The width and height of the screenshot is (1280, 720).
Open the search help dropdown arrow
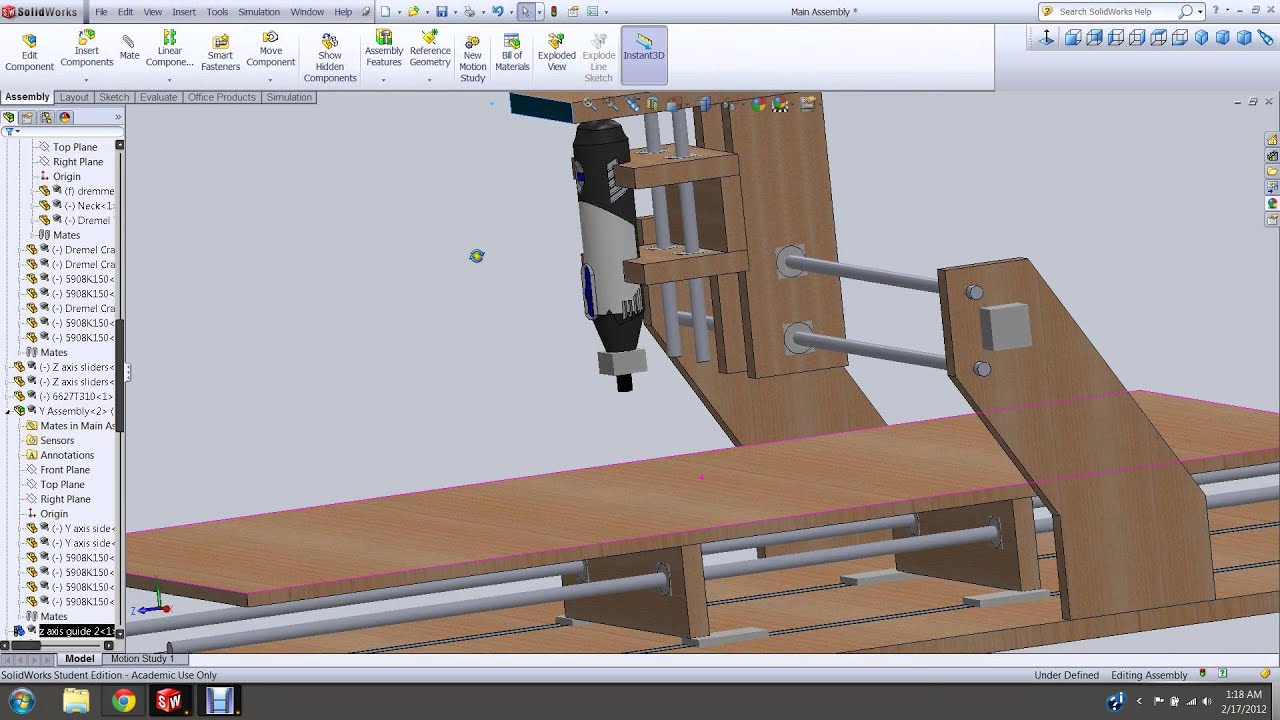(1199, 12)
